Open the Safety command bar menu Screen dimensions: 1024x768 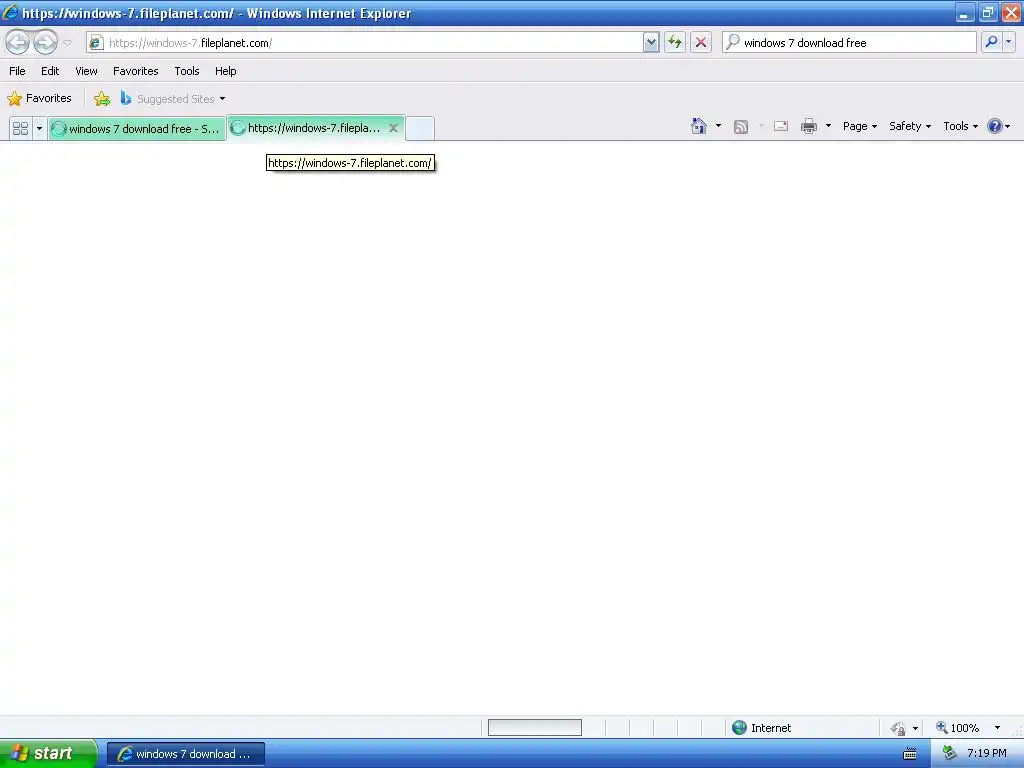[910, 126]
